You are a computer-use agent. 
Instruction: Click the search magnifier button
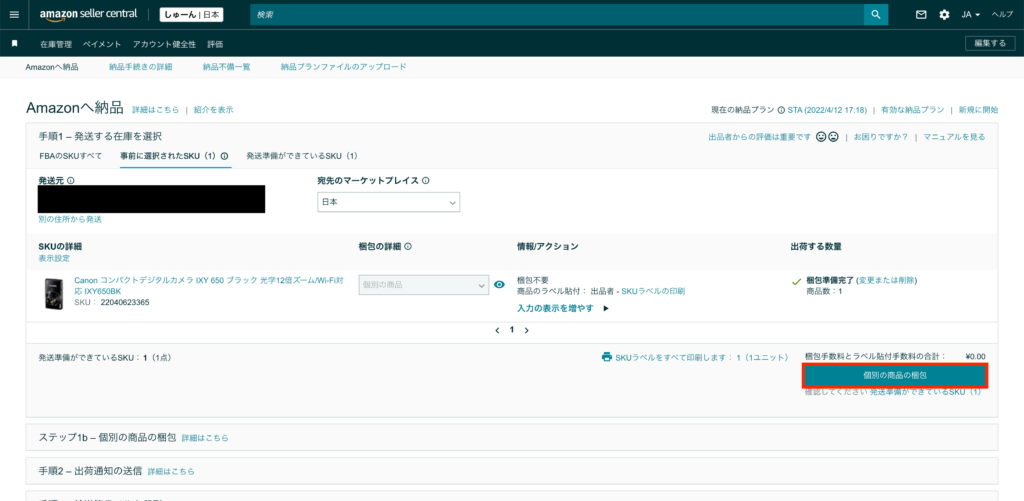876,14
